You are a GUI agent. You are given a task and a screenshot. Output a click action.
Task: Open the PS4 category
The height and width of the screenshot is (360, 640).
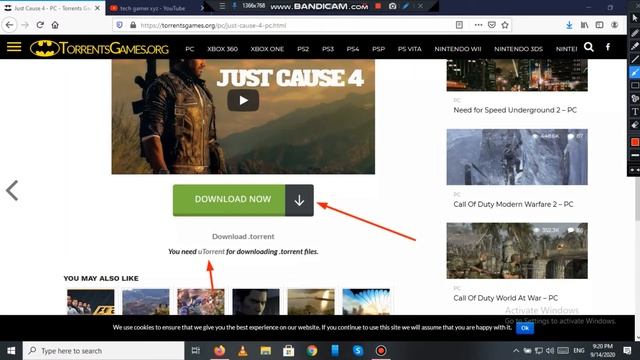pyautogui.click(x=353, y=49)
